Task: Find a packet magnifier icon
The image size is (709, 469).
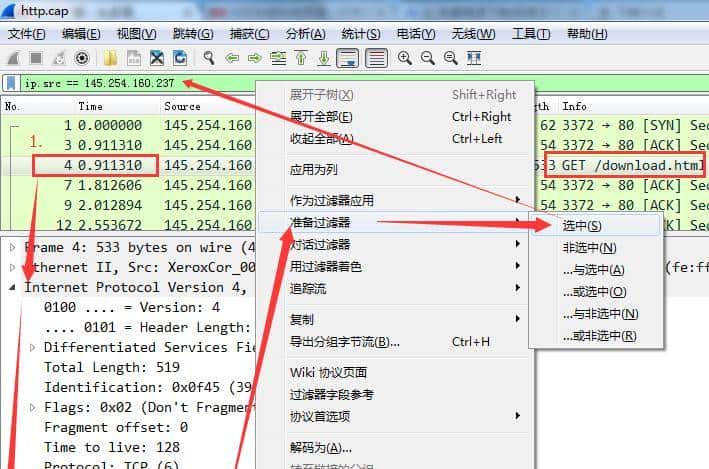Action: click(x=208, y=58)
